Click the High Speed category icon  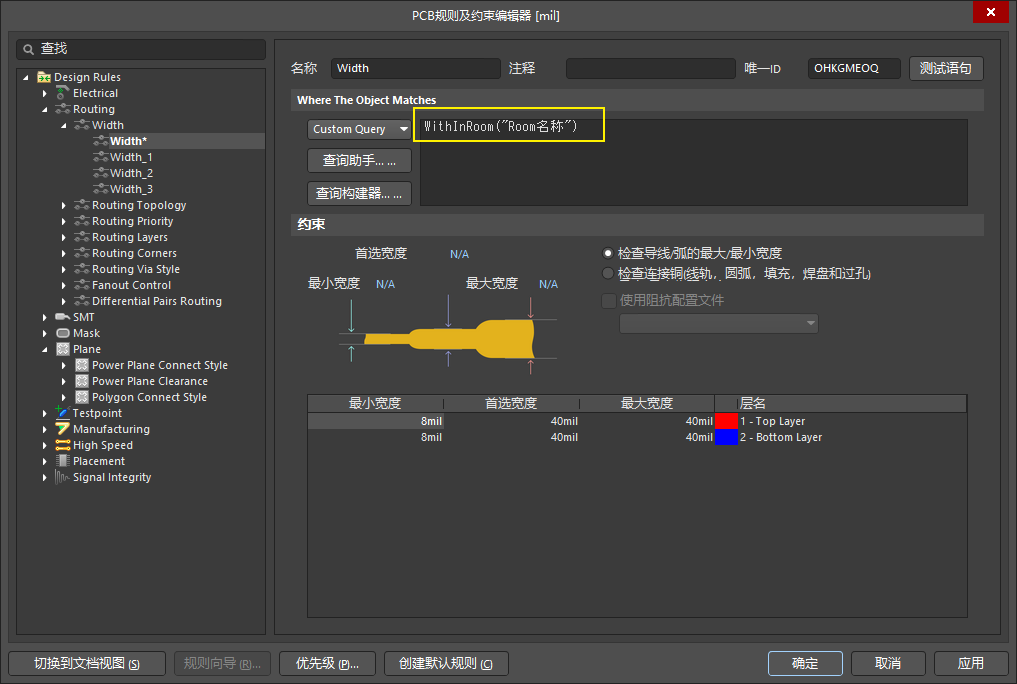(x=63, y=445)
